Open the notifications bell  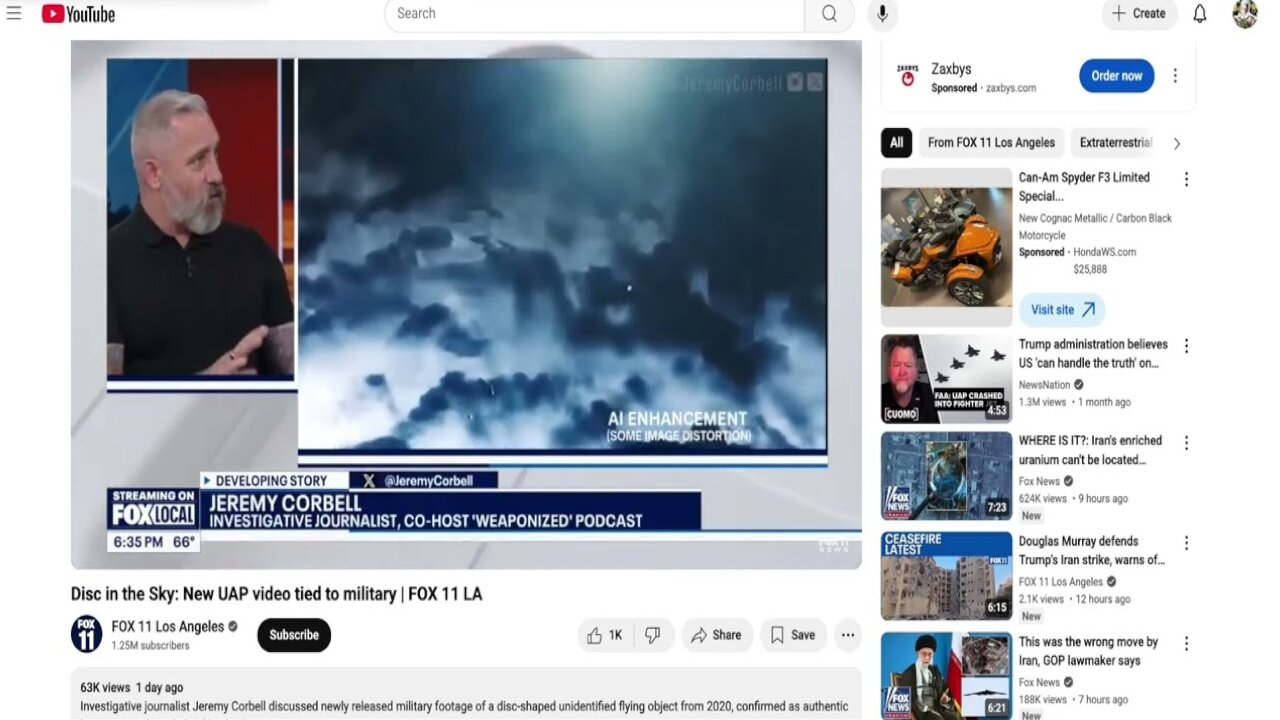1200,14
